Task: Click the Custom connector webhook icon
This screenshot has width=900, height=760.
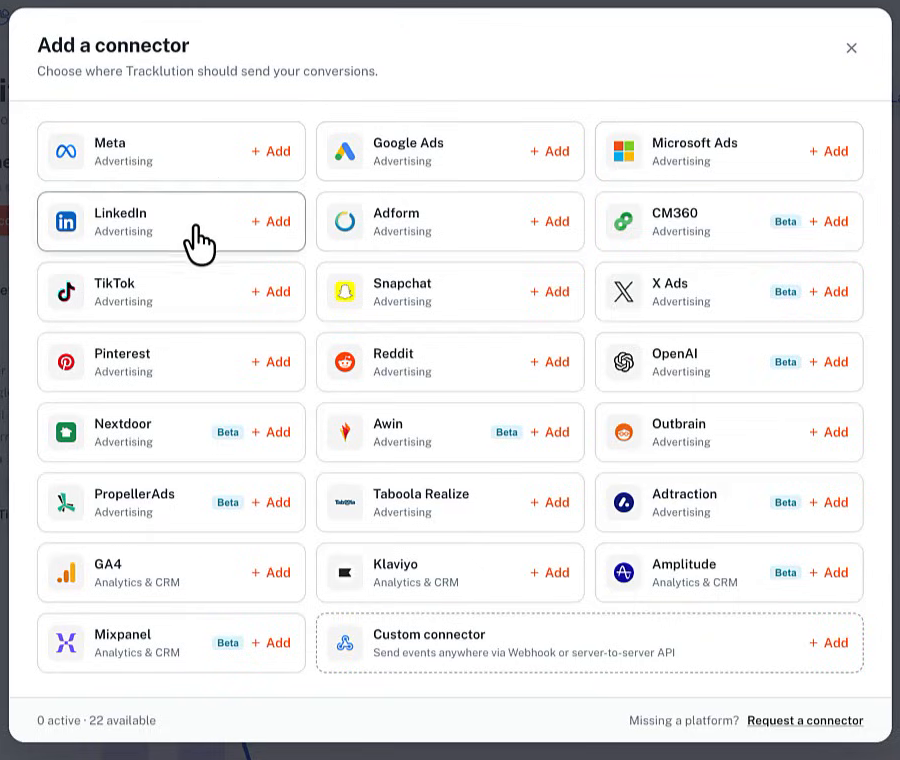Action: point(345,643)
